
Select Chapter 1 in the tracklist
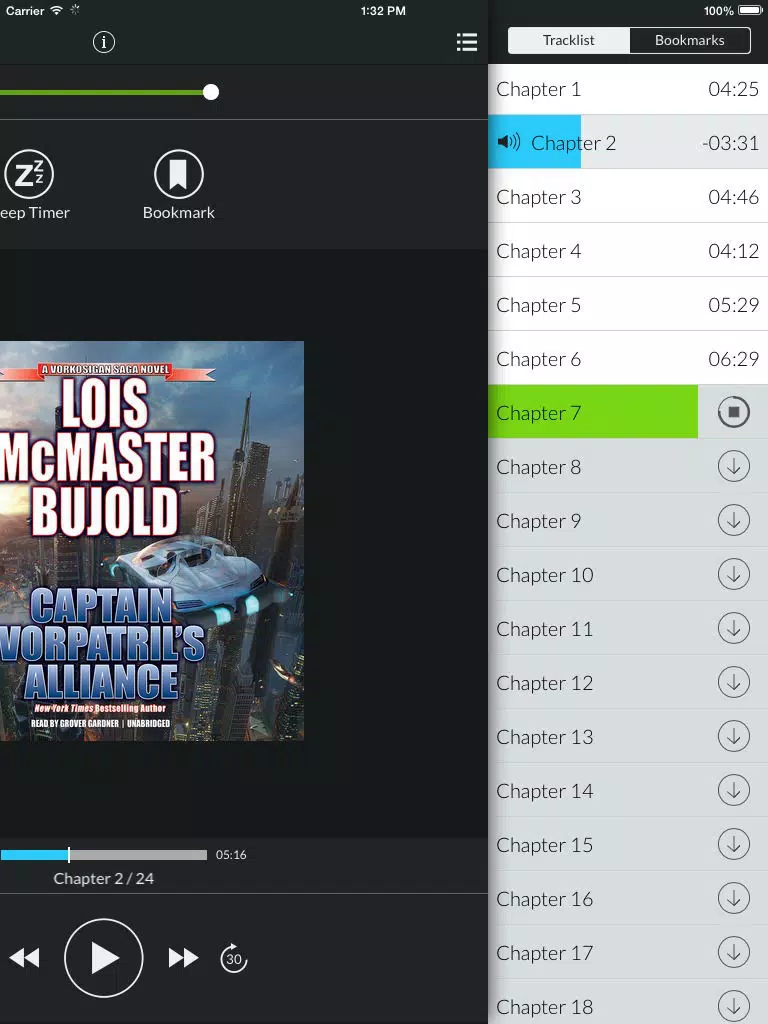[628, 89]
